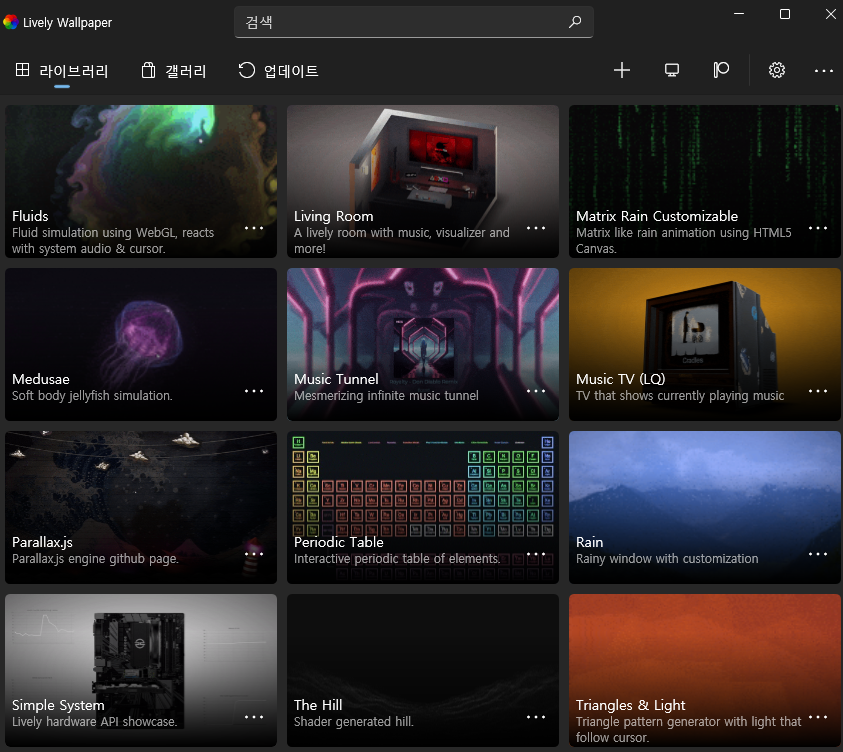Switch to the 갤러리 tab
The width and height of the screenshot is (843, 752).
click(x=174, y=70)
